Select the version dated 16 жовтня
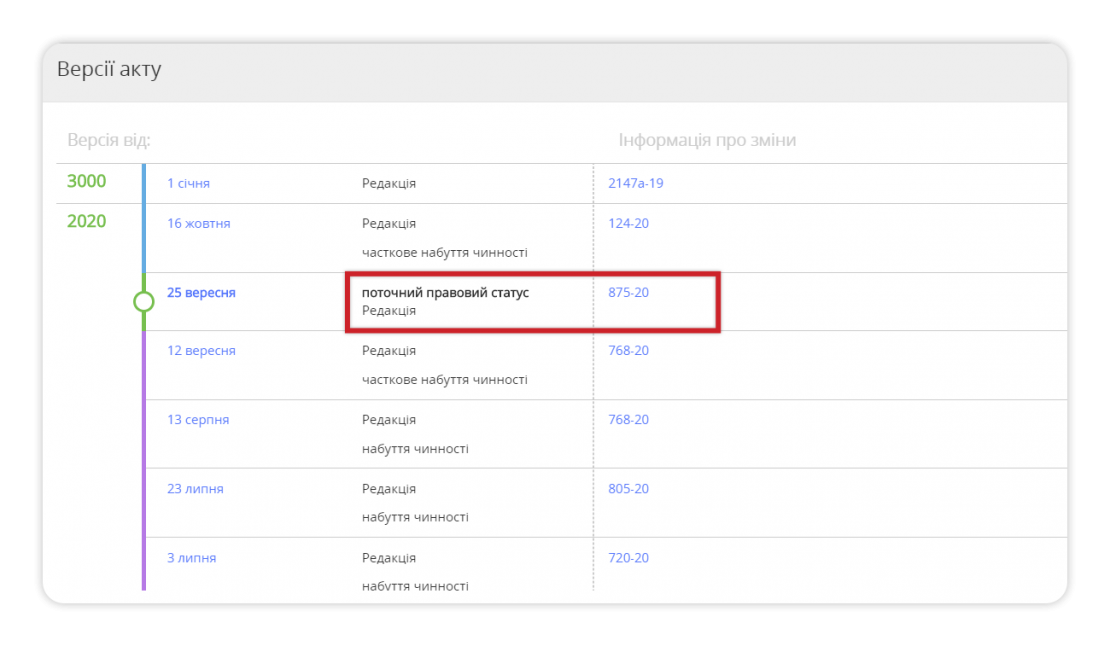This screenshot has width=1110, height=646. pyautogui.click(x=198, y=223)
